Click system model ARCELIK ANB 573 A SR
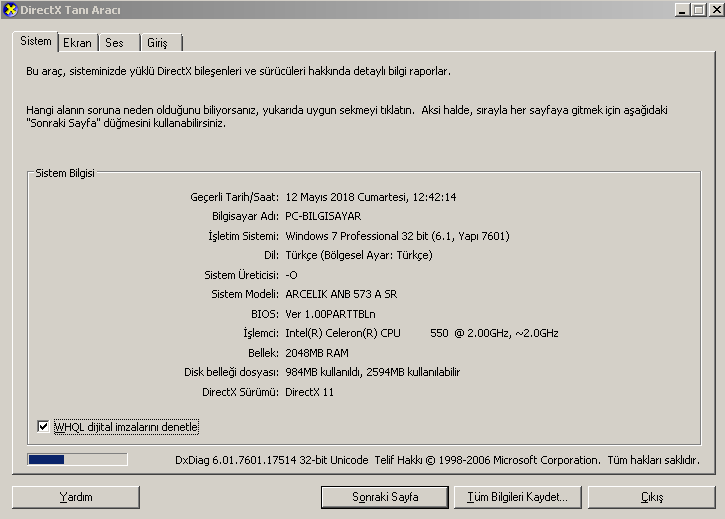 pos(341,294)
